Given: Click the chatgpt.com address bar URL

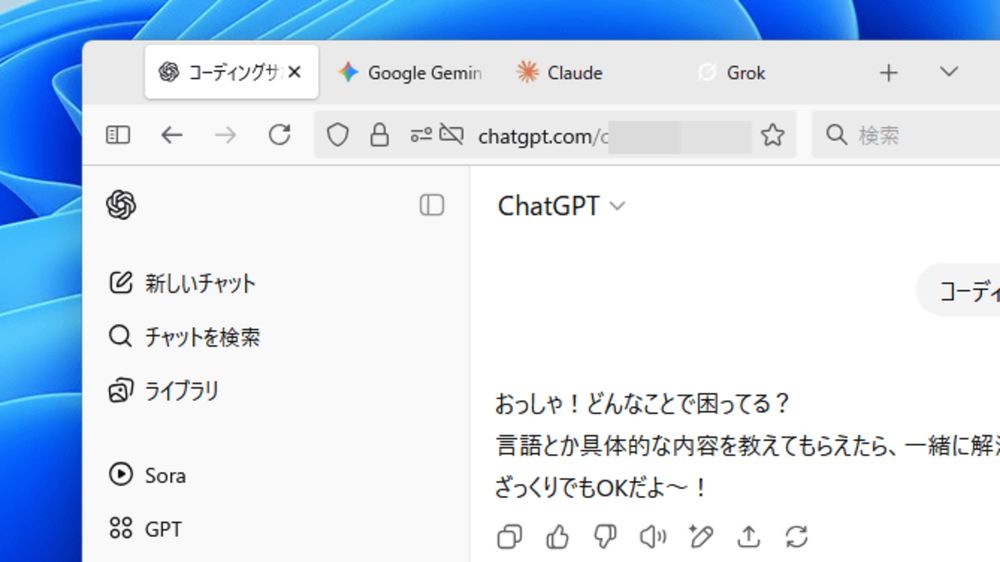Looking at the screenshot, I should [543, 136].
